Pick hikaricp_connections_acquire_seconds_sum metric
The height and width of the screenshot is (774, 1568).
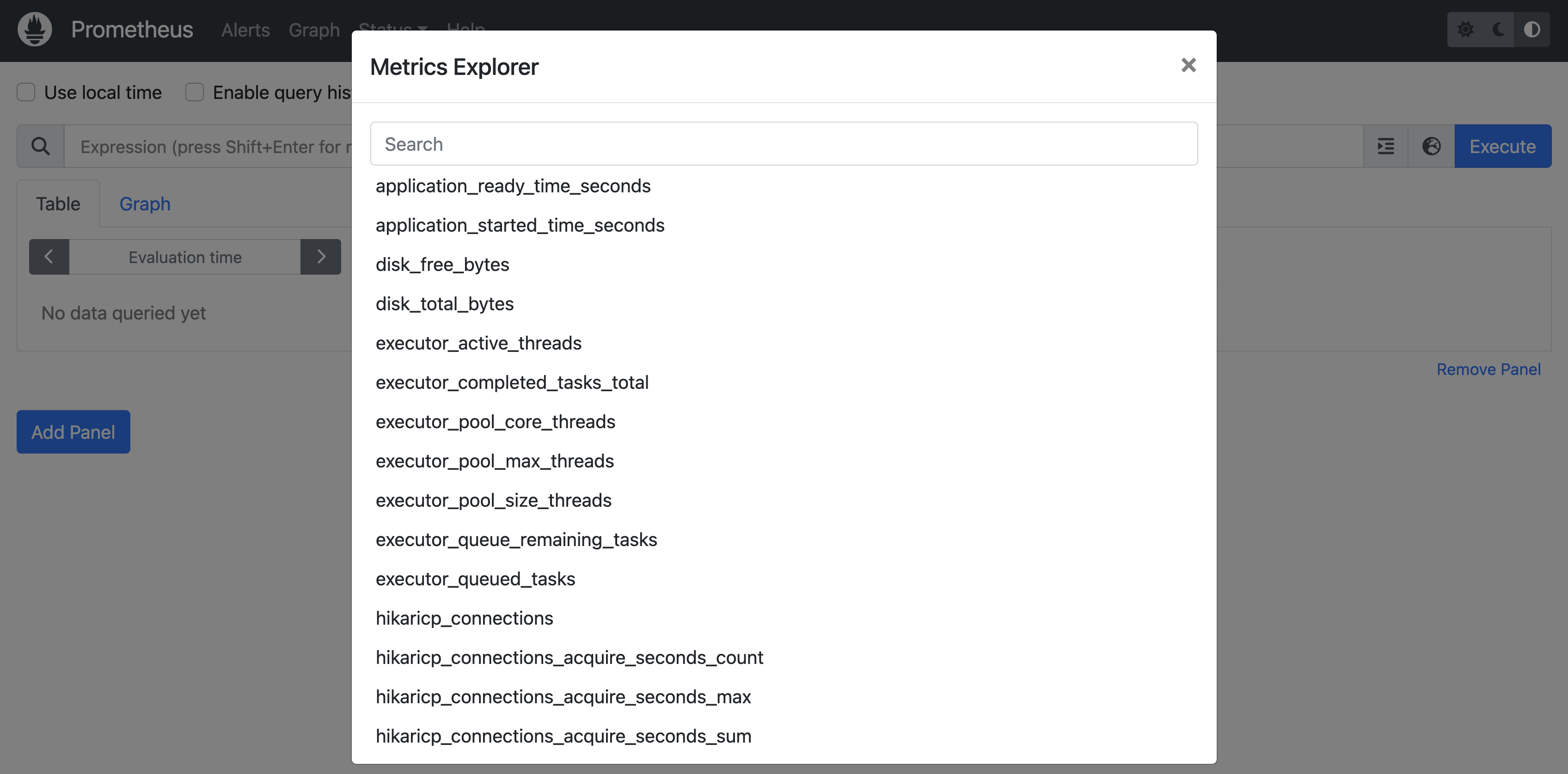click(x=563, y=736)
